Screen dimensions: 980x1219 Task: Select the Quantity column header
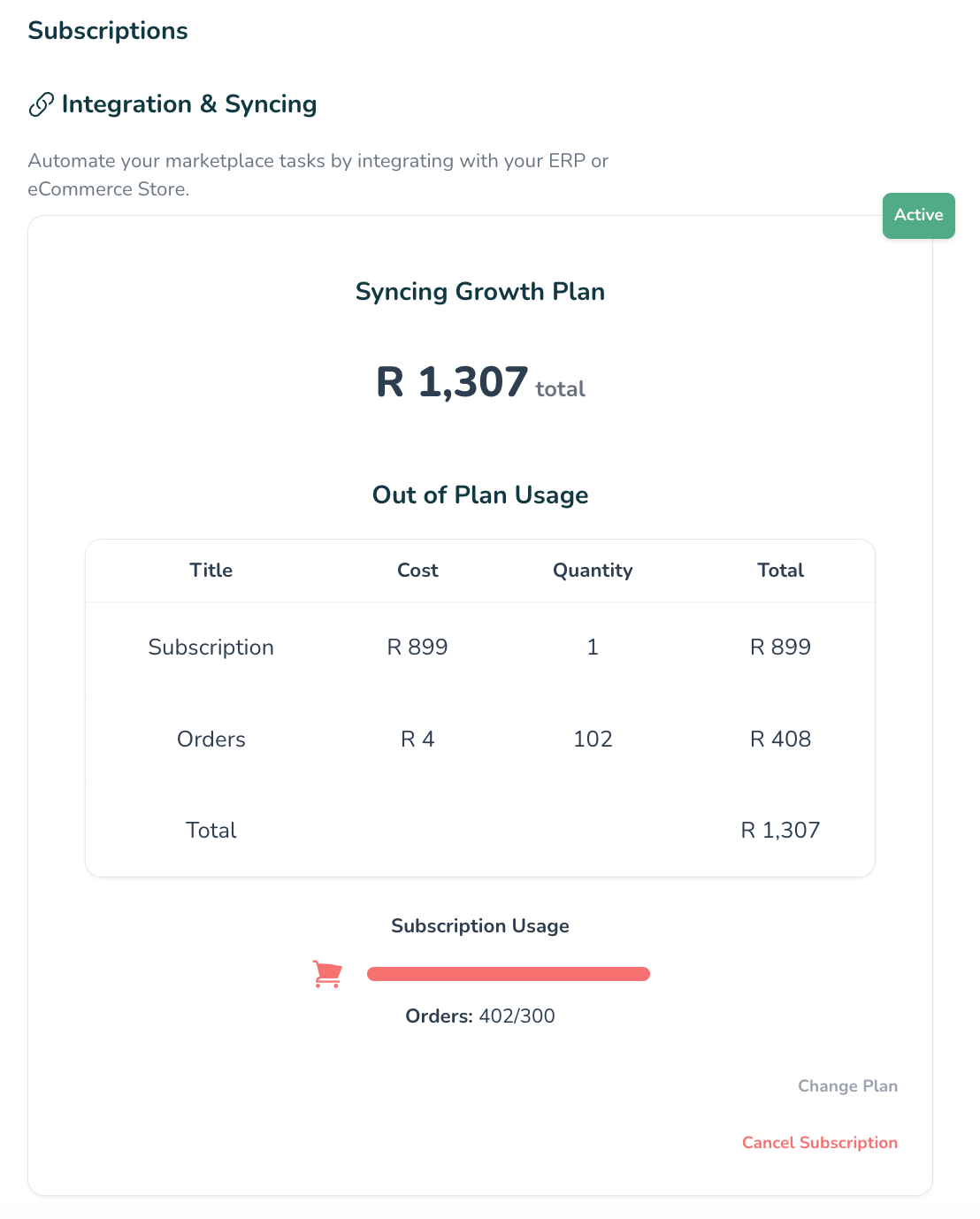point(593,571)
